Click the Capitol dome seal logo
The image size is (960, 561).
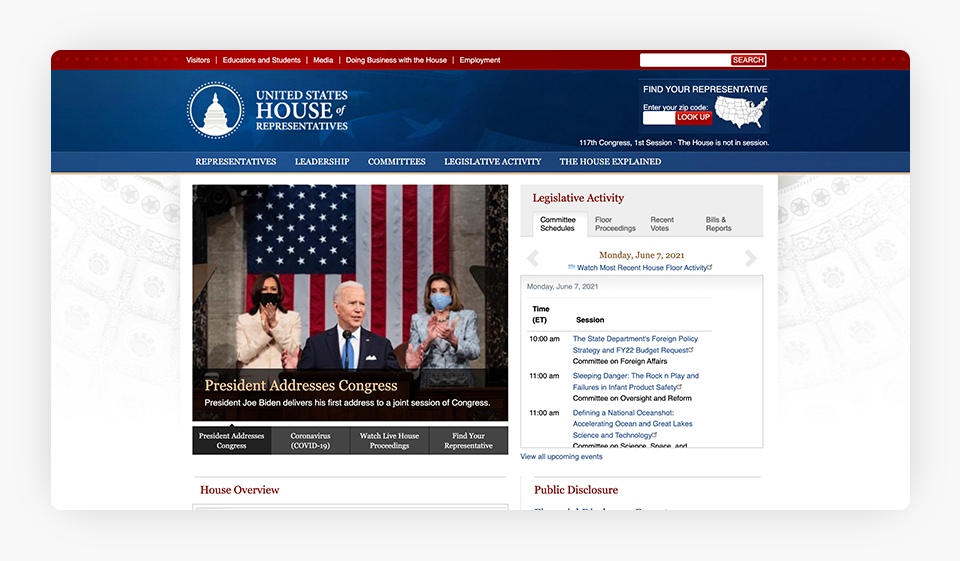[x=215, y=110]
